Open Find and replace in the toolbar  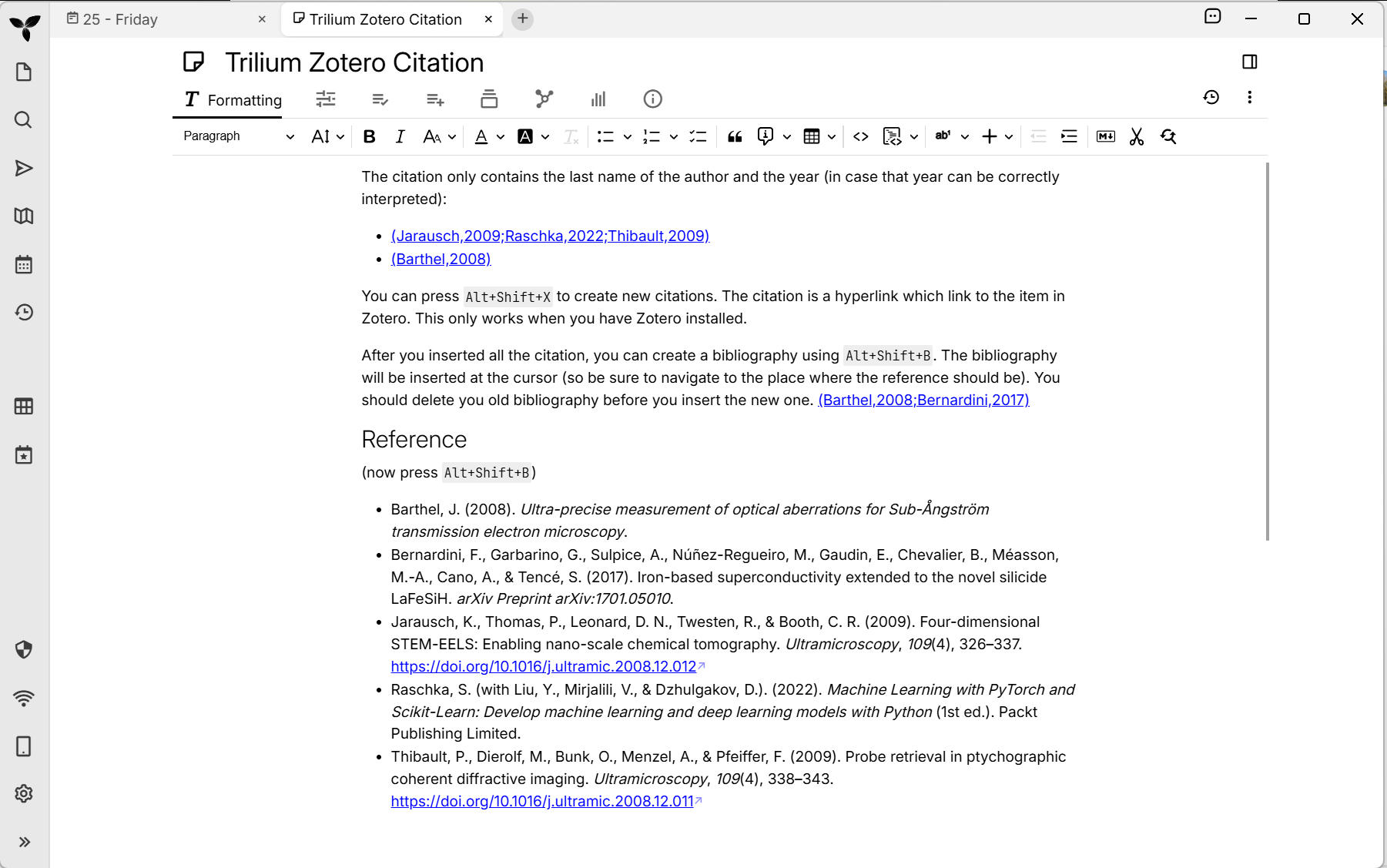pyautogui.click(x=1168, y=136)
